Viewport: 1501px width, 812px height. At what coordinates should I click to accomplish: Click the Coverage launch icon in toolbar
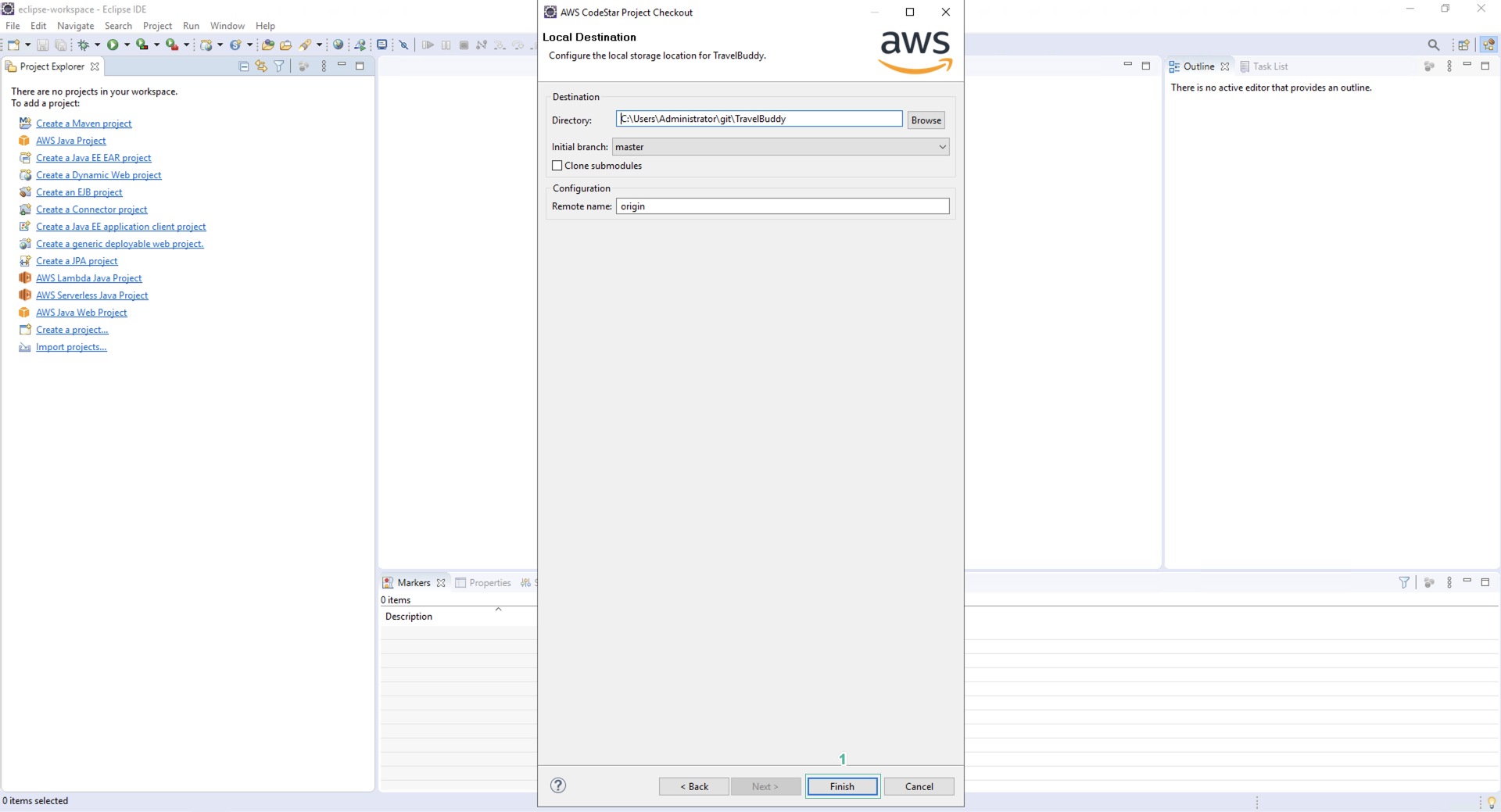click(x=142, y=45)
